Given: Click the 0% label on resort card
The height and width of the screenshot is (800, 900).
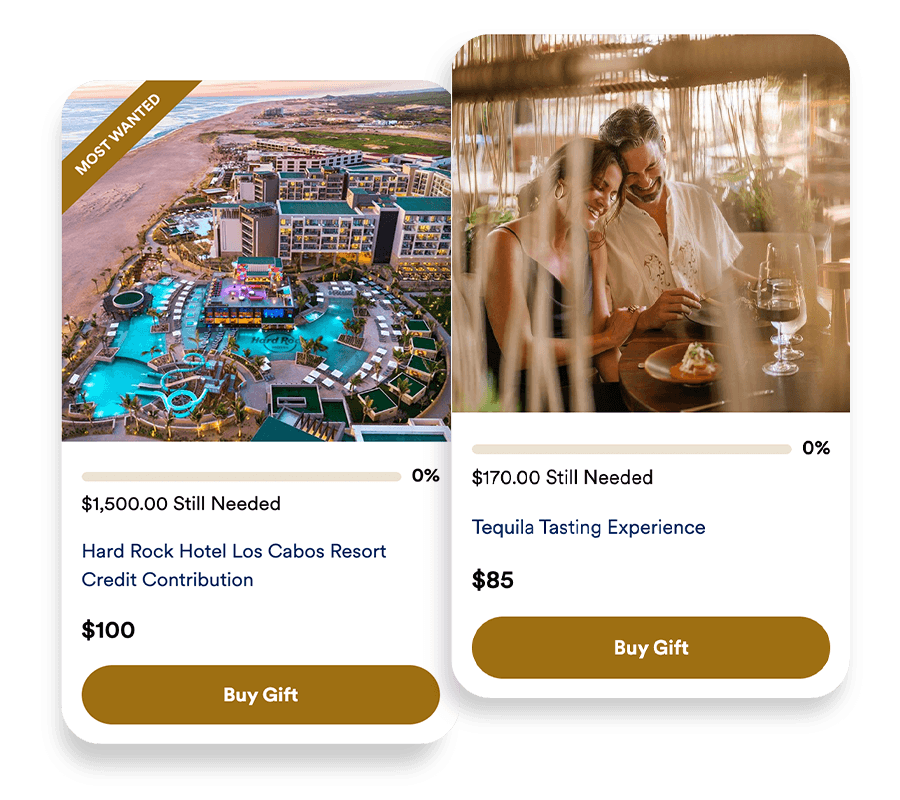Looking at the screenshot, I should point(425,475).
